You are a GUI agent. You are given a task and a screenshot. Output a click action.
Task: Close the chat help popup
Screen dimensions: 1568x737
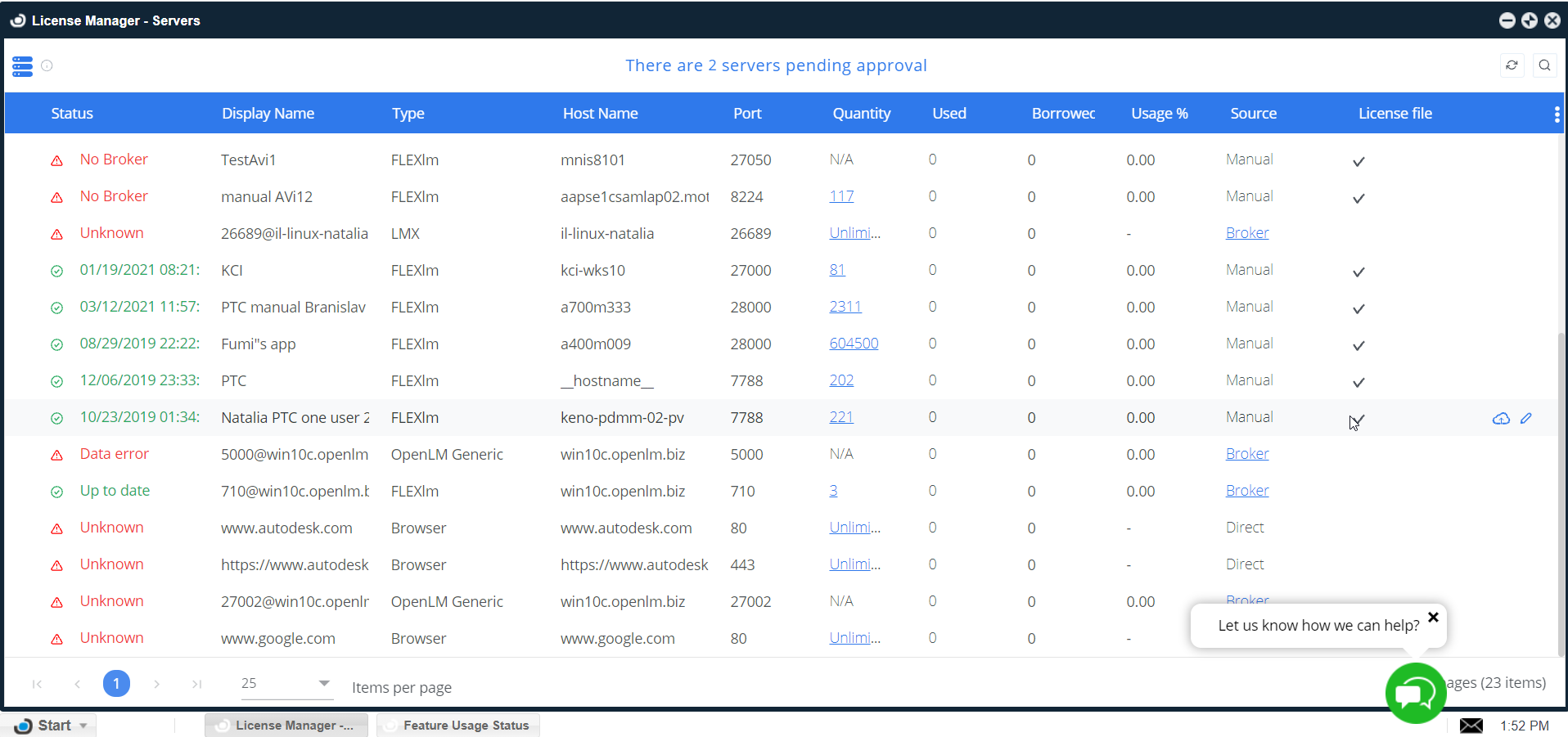1433,617
